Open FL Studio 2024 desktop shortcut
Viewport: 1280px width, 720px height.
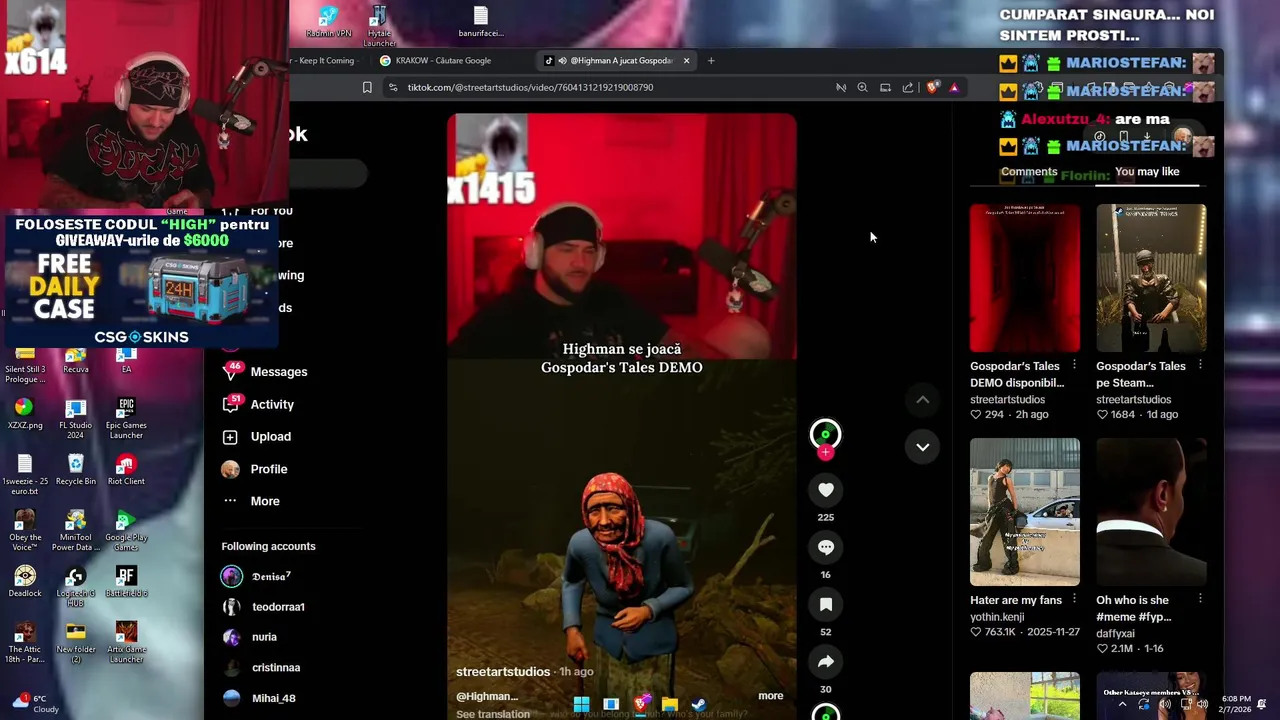(75, 419)
